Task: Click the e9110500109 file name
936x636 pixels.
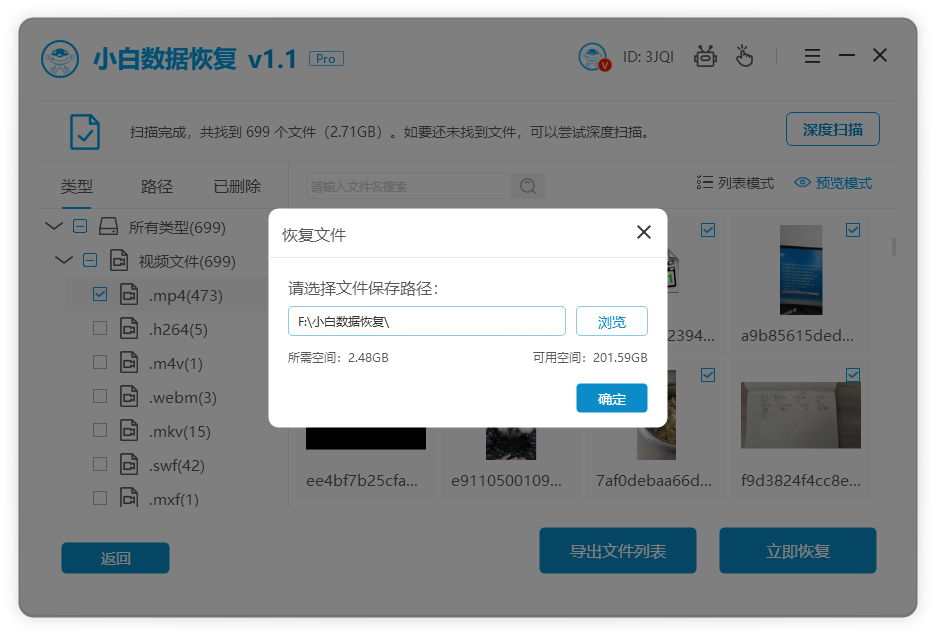Action: [x=507, y=481]
